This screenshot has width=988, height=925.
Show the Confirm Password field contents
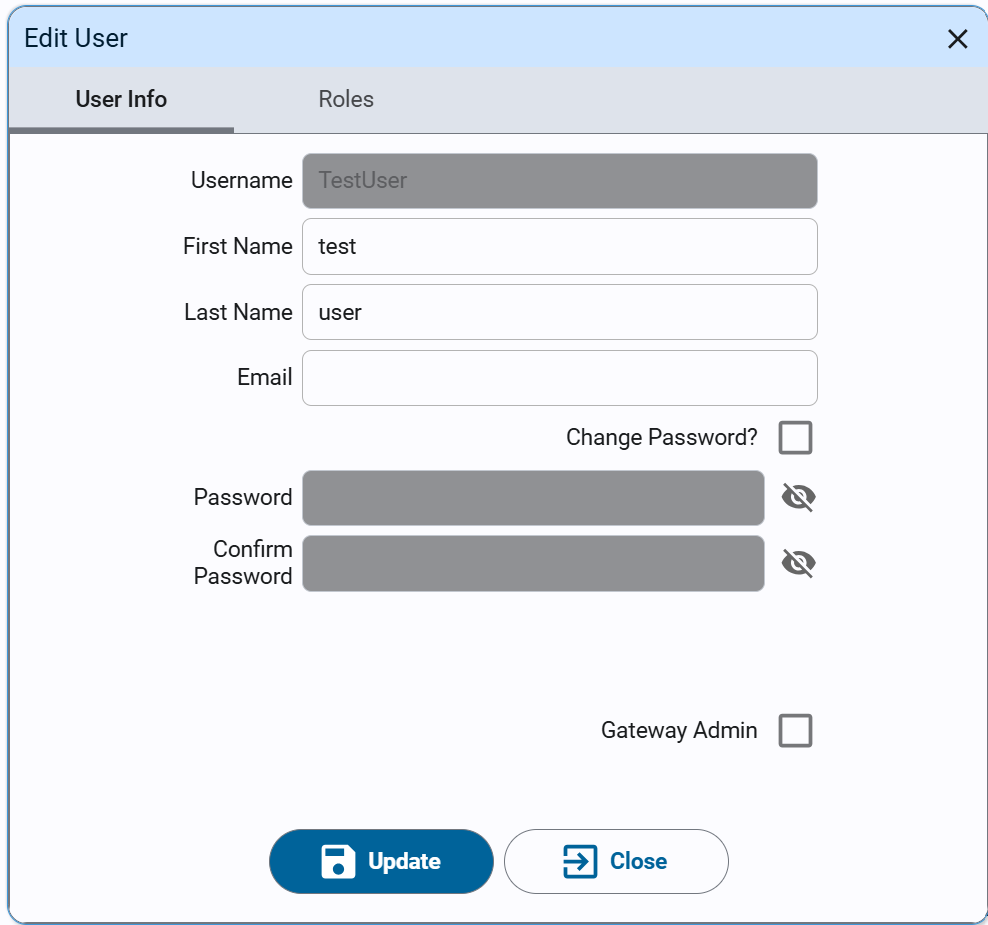tap(798, 563)
